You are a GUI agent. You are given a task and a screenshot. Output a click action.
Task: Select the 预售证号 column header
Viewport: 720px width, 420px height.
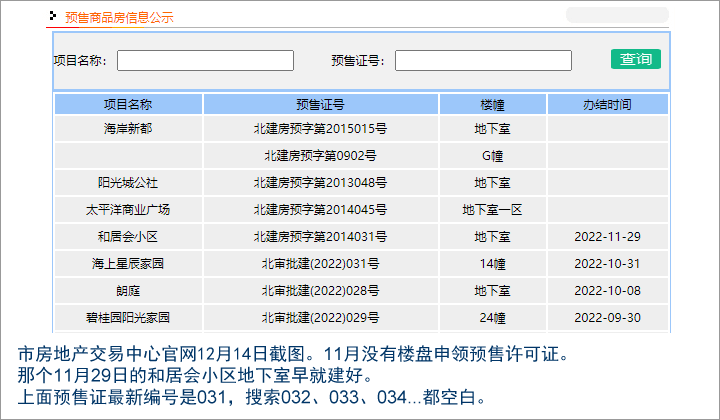coord(320,104)
